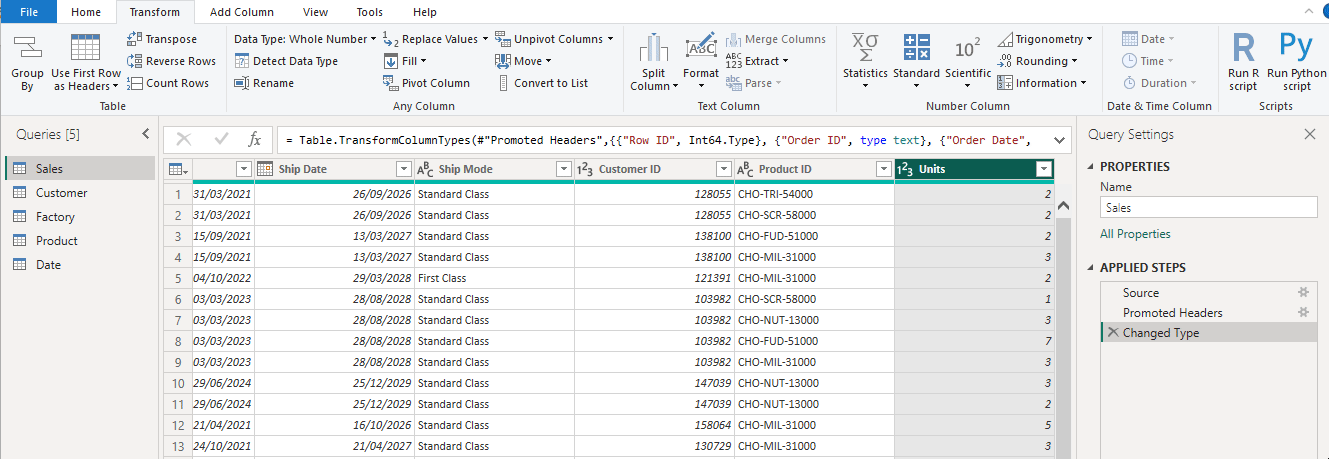Image resolution: width=1329 pixels, height=459 pixels.
Task: Click the Group By icon
Action: [x=27, y=48]
